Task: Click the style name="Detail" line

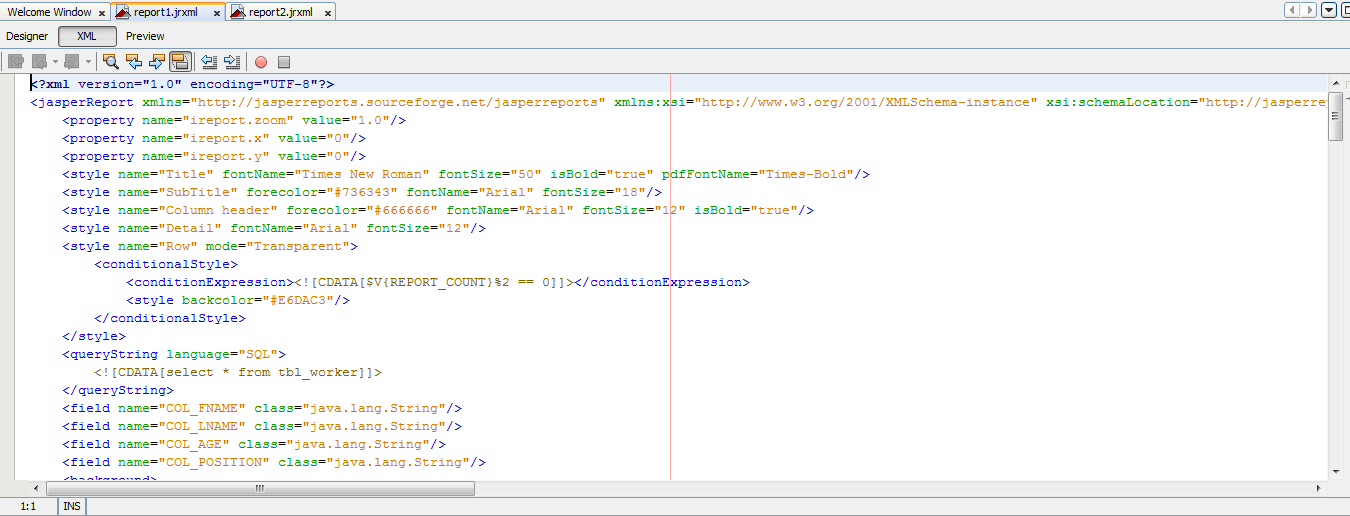Action: point(274,228)
